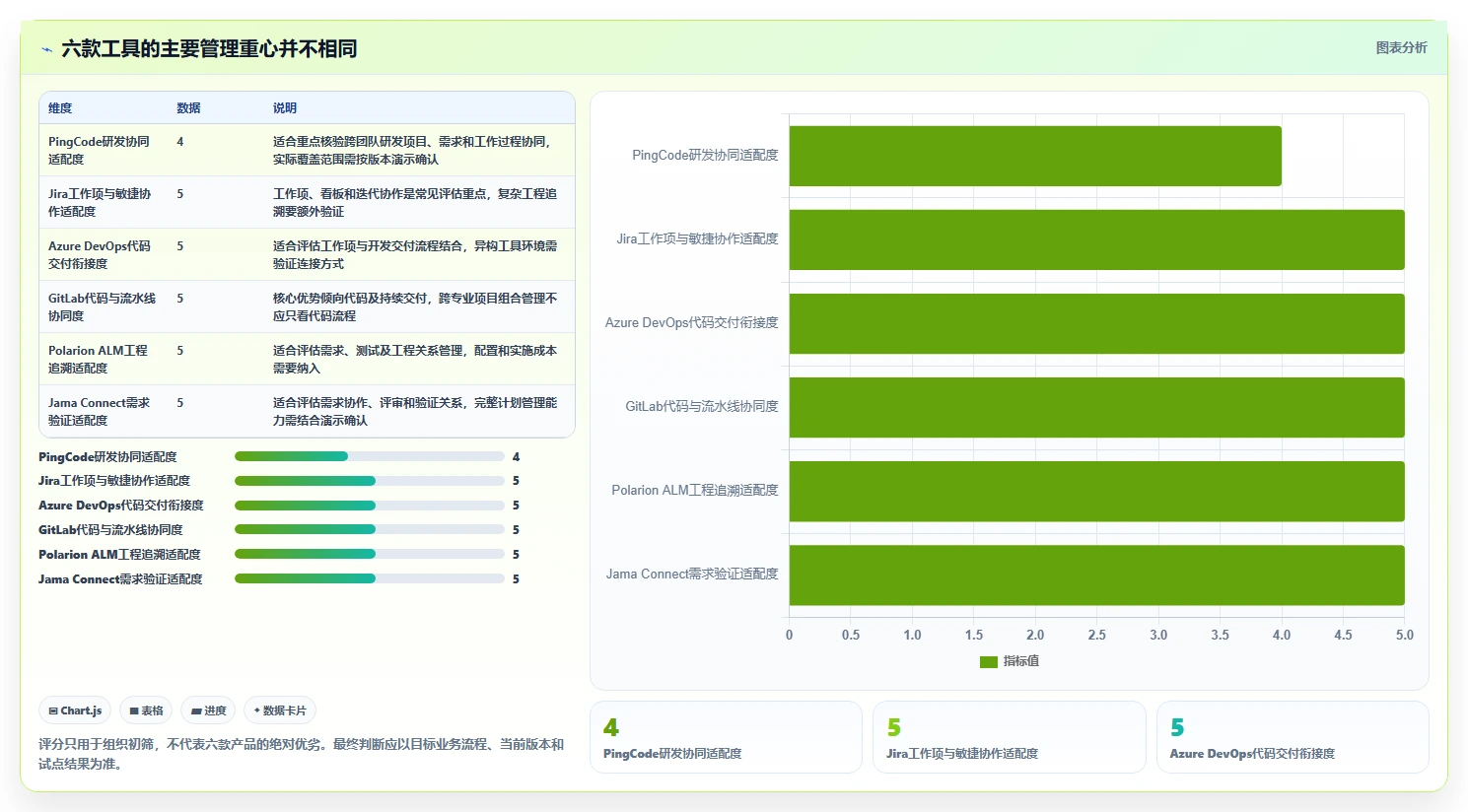
Task: Click the Jama Connect需求验证适配度 progress bar
Action: (370, 579)
